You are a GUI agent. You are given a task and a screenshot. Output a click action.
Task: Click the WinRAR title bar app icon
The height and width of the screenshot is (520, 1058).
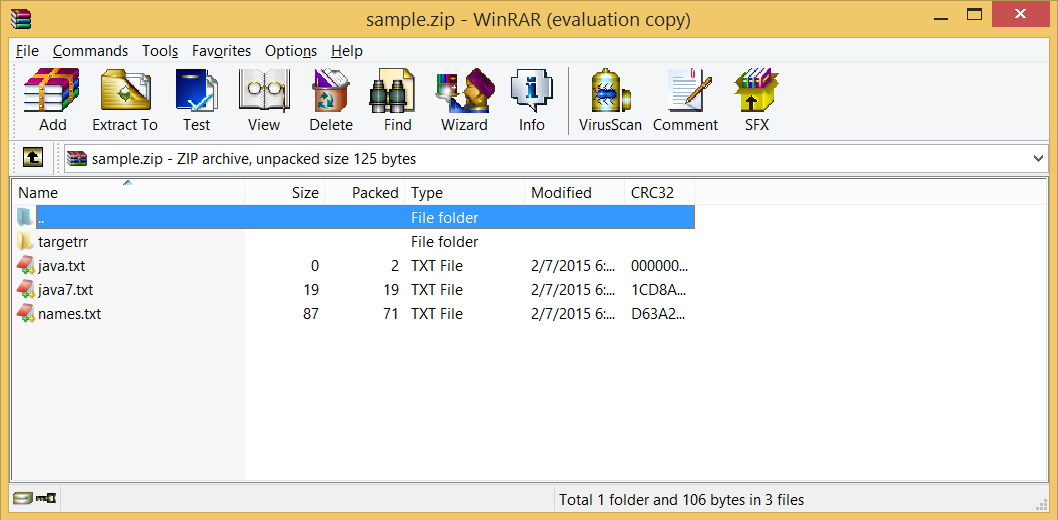[20, 18]
